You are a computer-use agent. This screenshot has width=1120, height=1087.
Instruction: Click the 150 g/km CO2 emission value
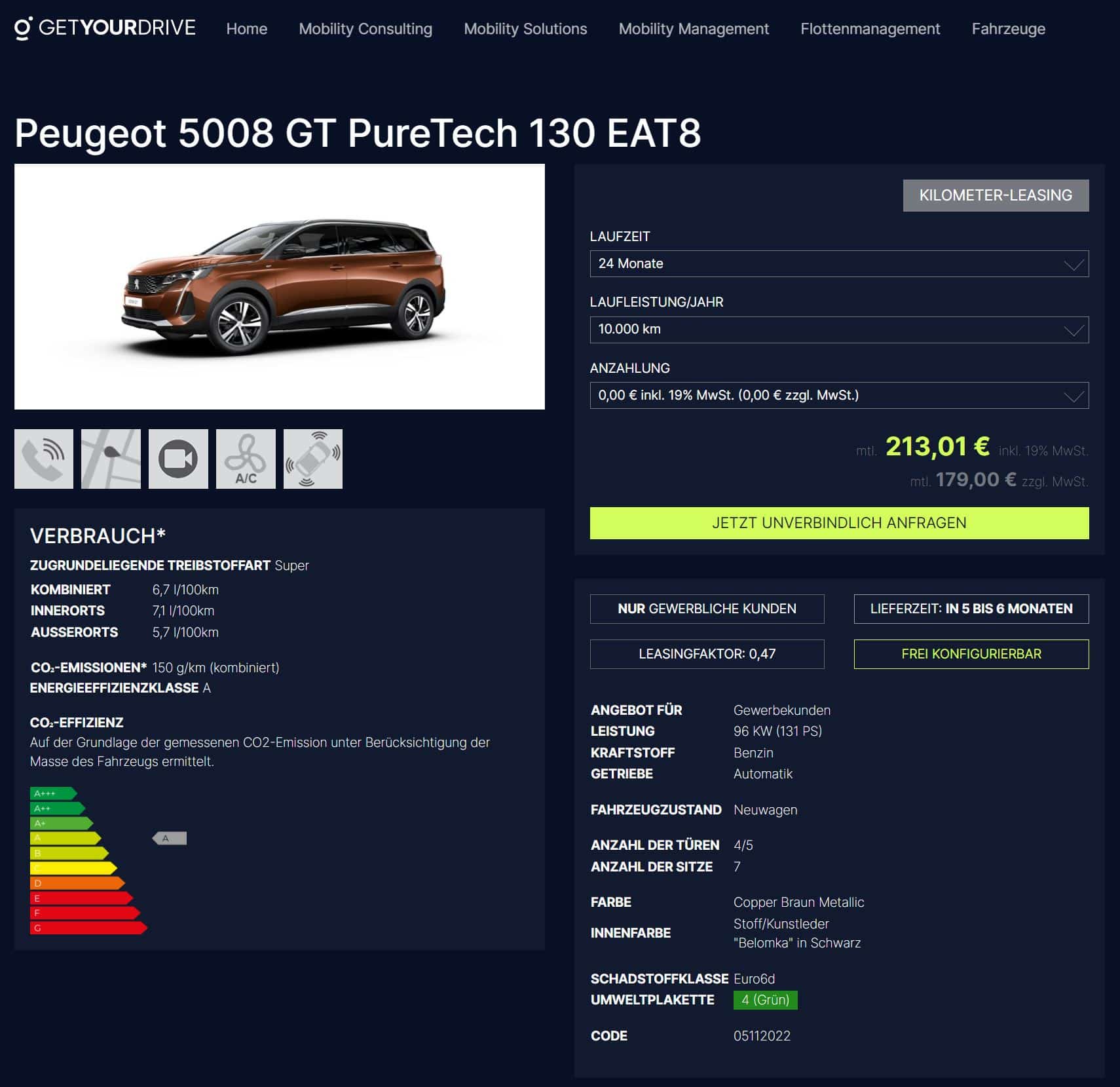coord(215,668)
